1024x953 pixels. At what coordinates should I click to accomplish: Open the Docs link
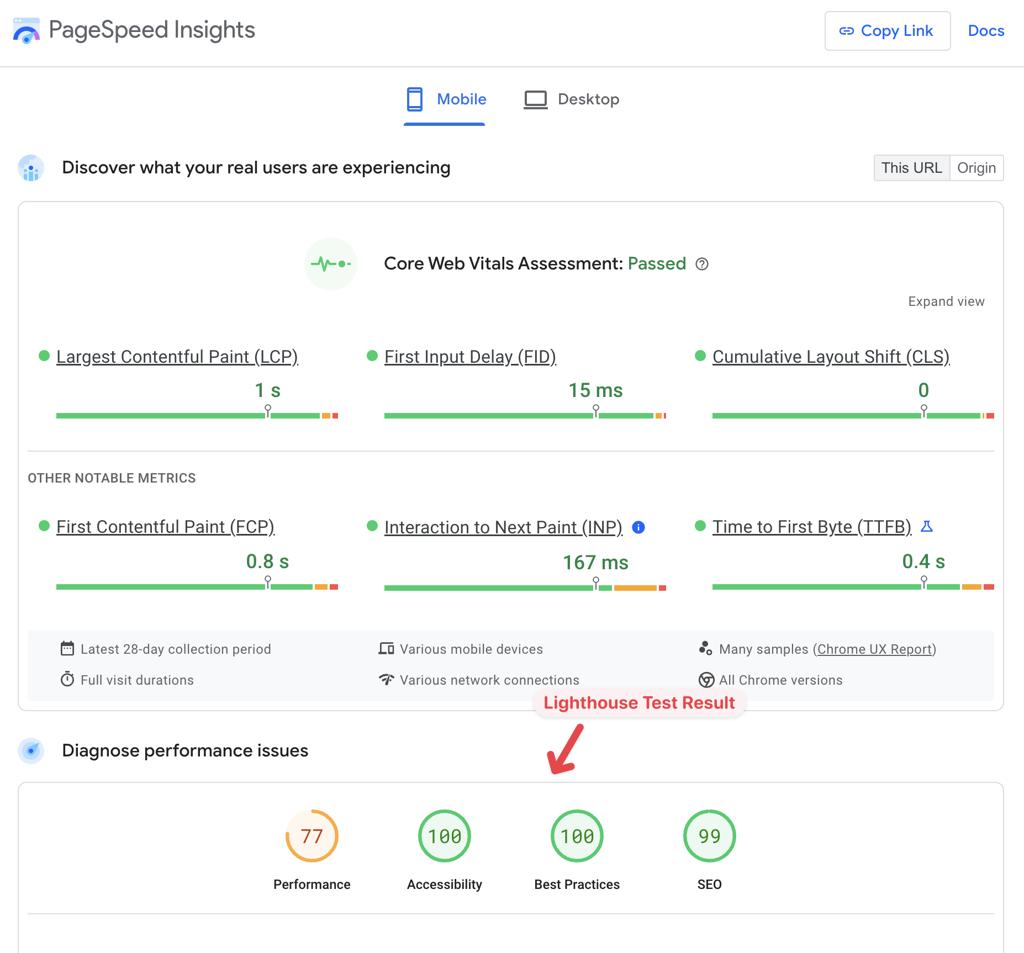pos(985,31)
